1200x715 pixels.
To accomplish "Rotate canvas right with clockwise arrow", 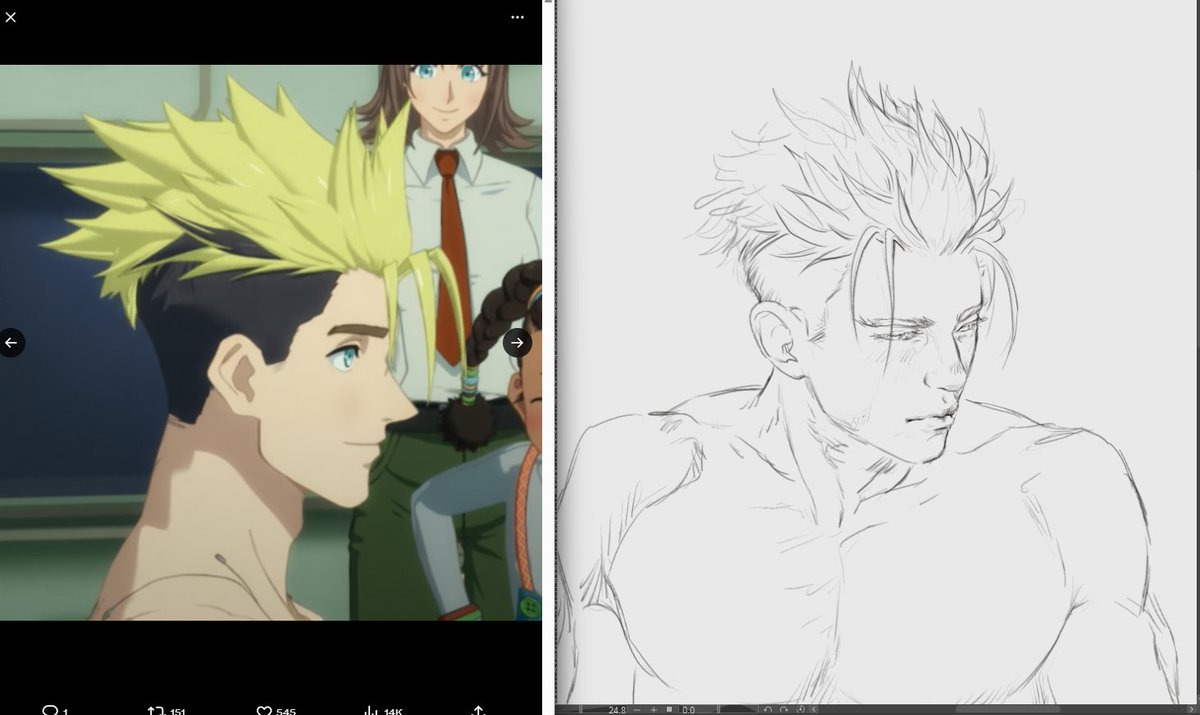I will (784, 709).
